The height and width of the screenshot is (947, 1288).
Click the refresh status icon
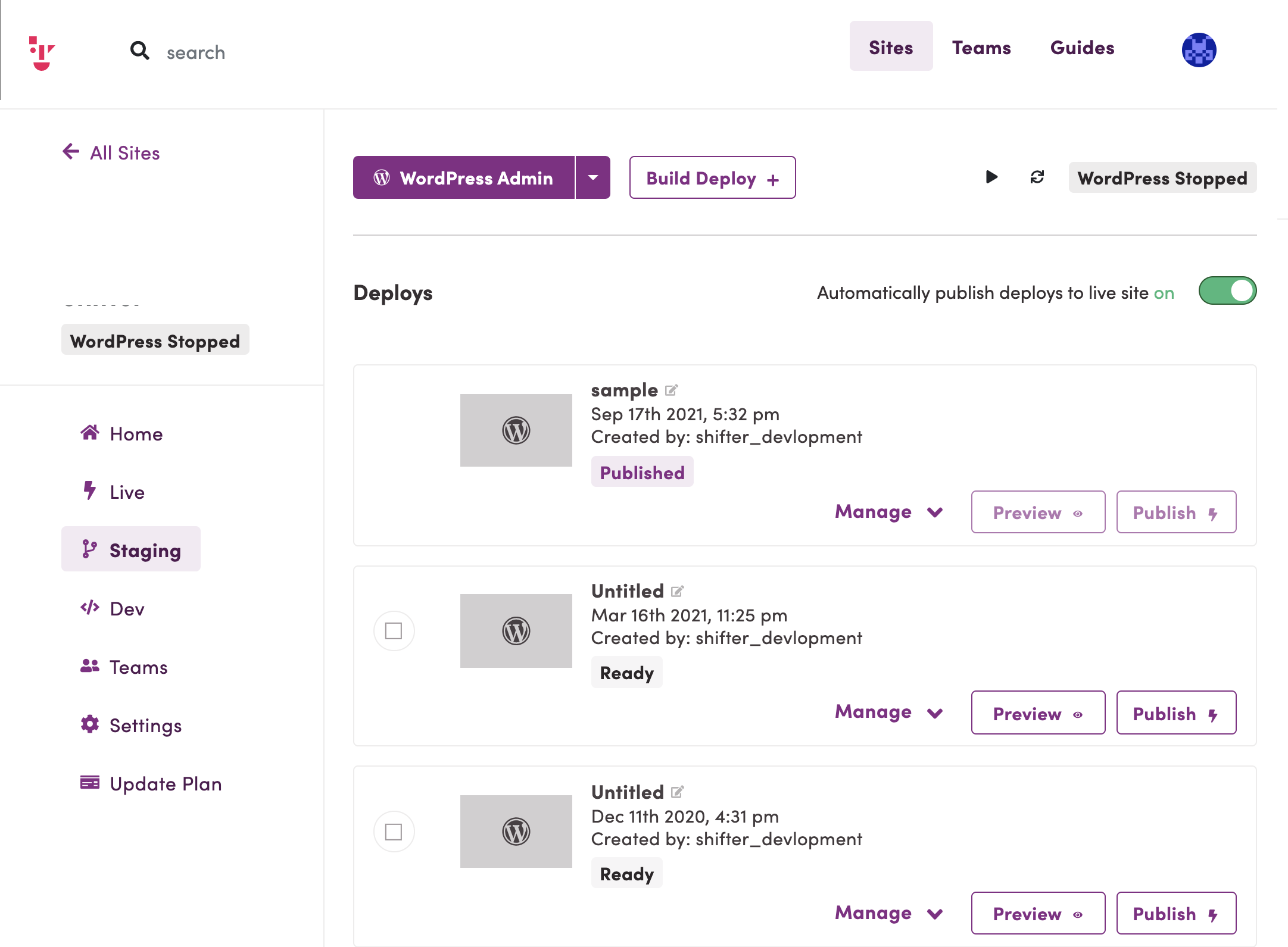point(1037,177)
